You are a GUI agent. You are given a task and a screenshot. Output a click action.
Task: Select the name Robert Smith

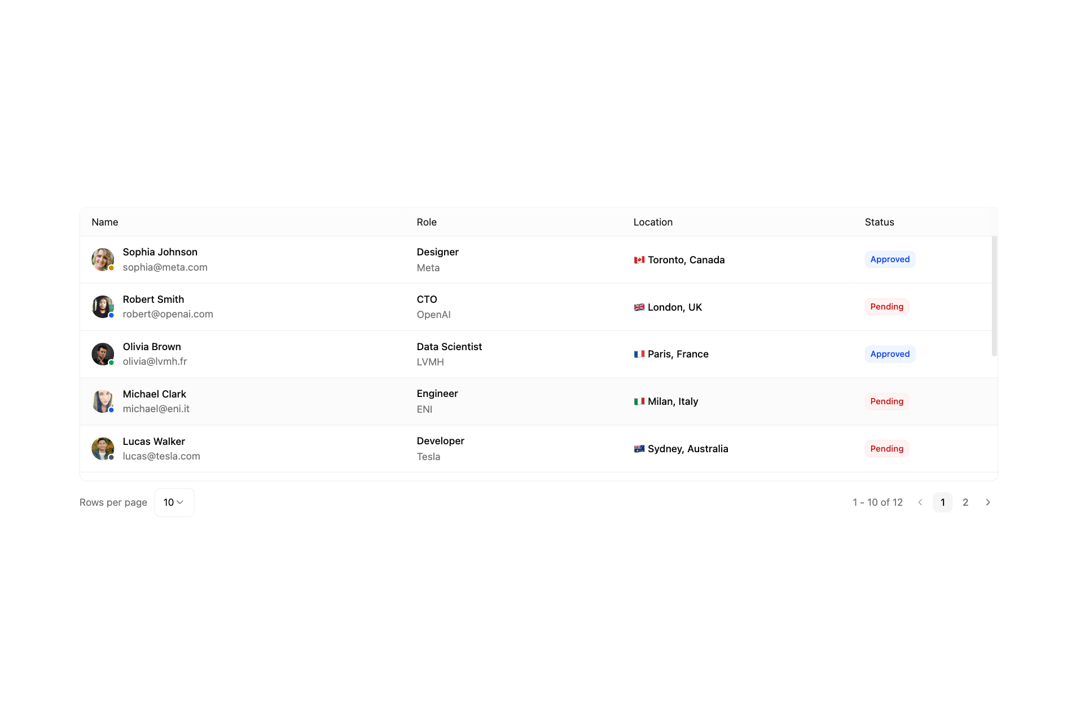(153, 300)
